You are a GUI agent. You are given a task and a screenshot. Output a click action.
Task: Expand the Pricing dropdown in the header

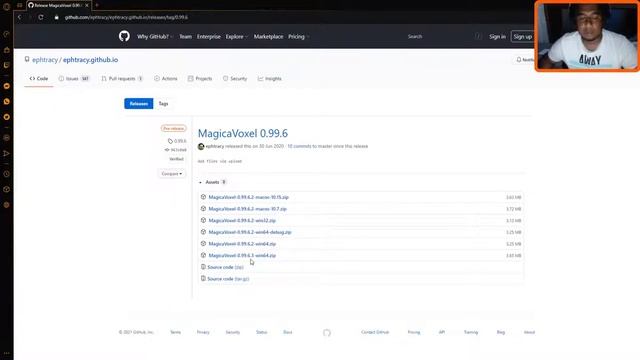pyautogui.click(x=299, y=37)
